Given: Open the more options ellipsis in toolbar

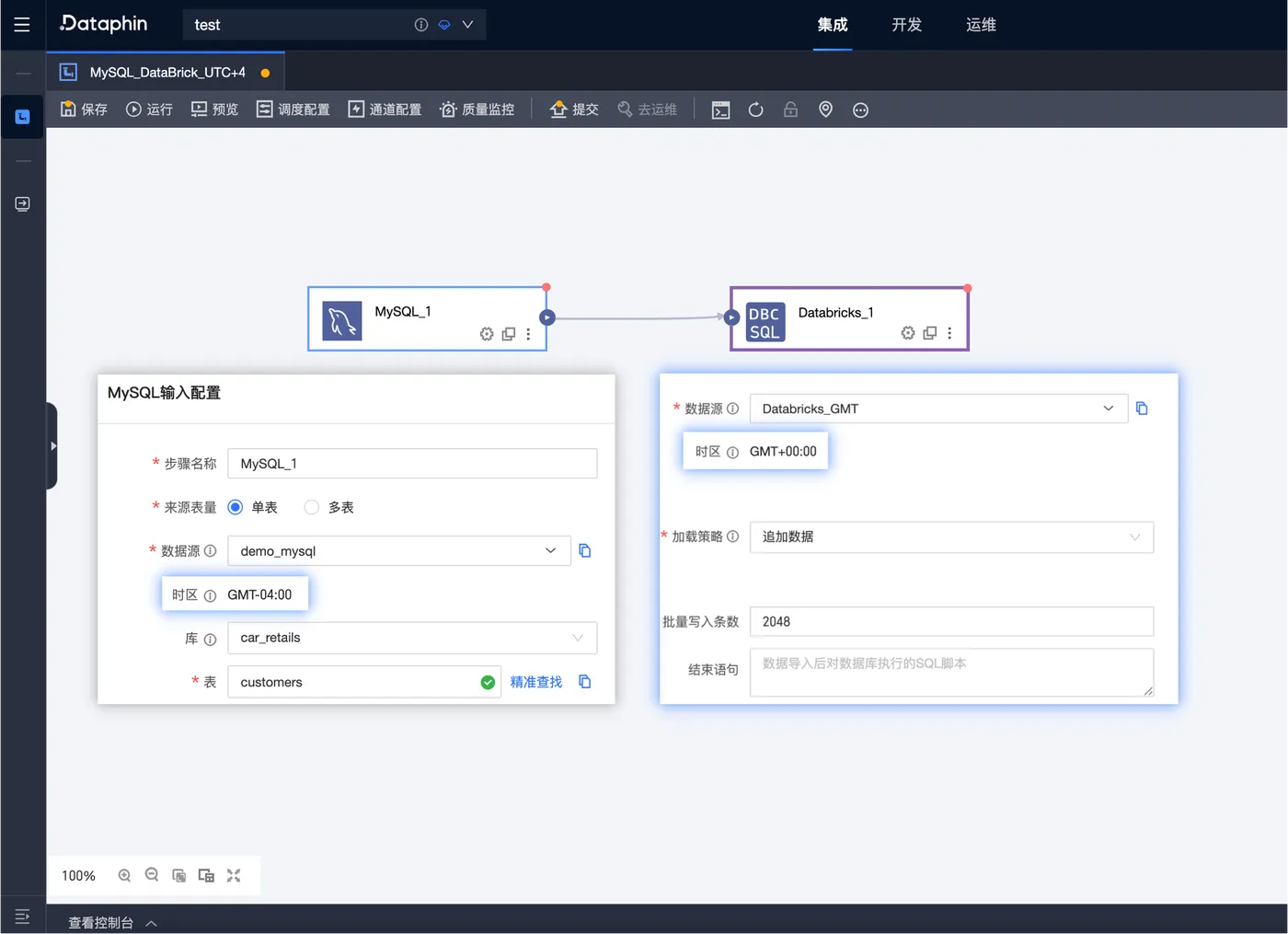Looking at the screenshot, I should 861,110.
